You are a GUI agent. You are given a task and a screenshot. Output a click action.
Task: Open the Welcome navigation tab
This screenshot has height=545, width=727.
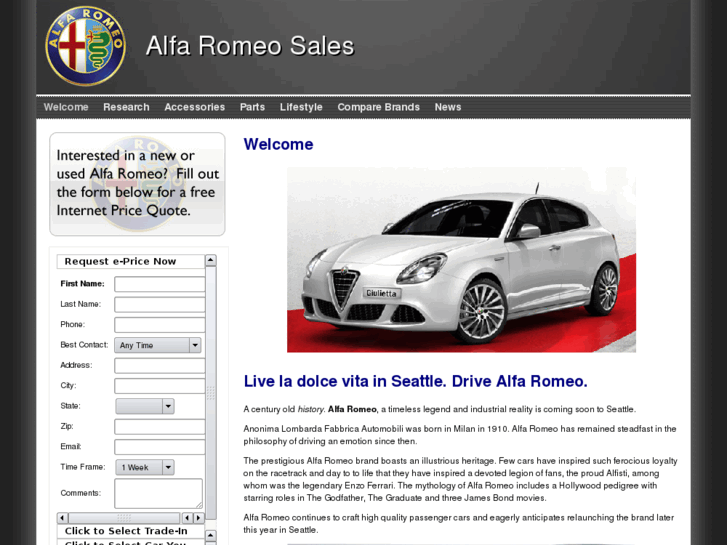click(x=66, y=107)
